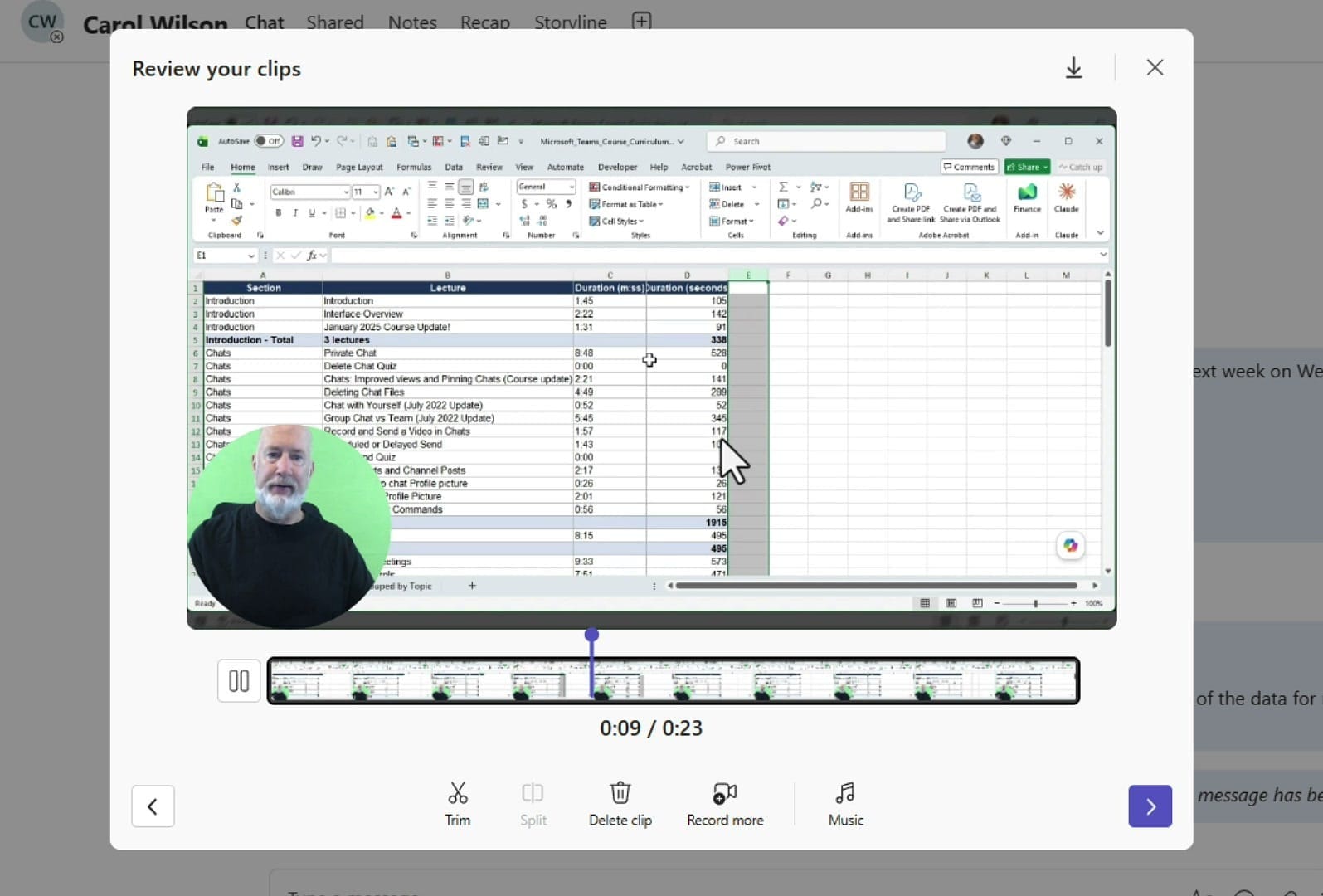Open the Cell Styles dropdown
This screenshot has height=896, width=1323.
(616, 221)
